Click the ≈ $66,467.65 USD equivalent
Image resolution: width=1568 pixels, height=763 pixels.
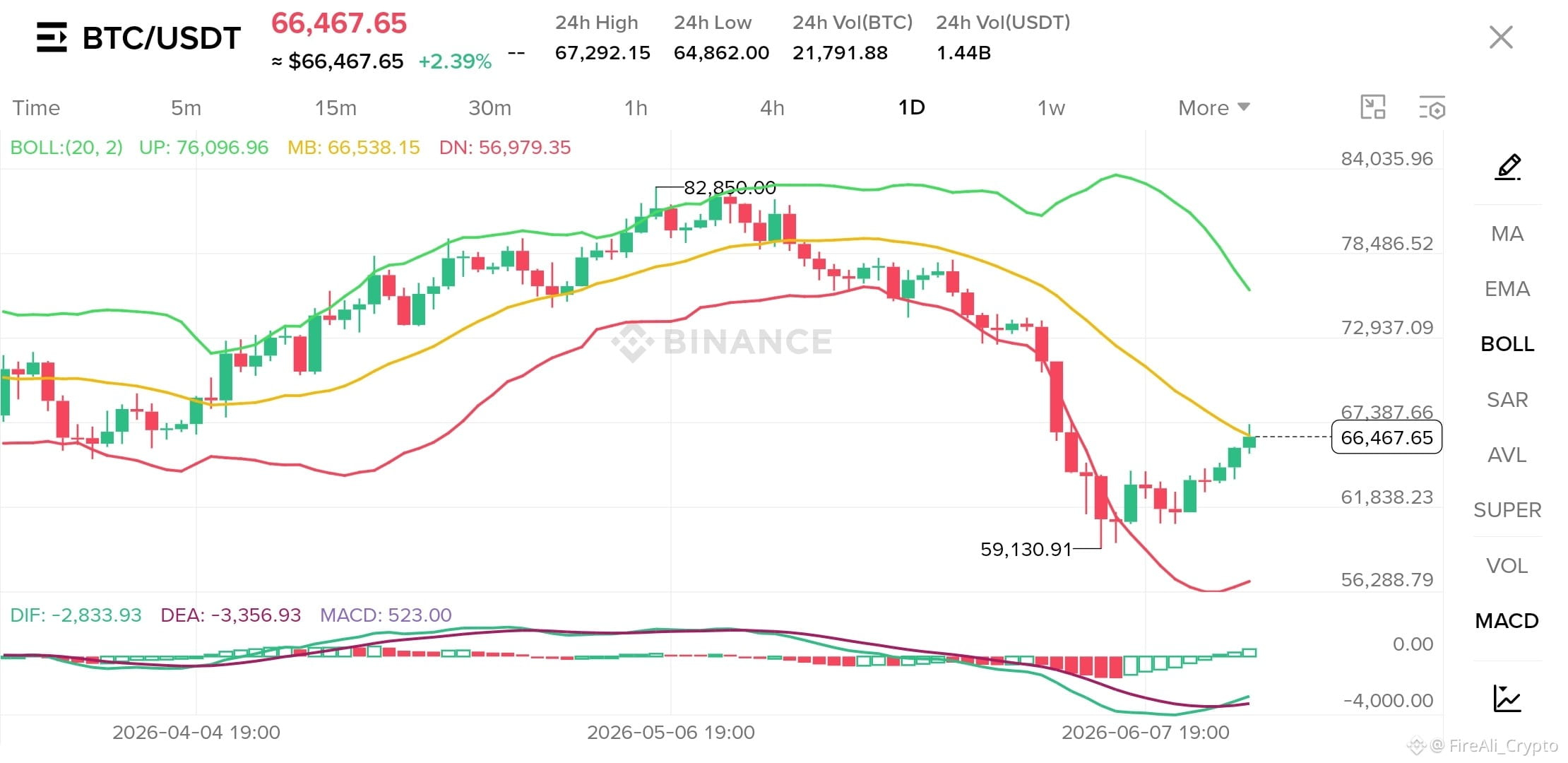pos(338,61)
